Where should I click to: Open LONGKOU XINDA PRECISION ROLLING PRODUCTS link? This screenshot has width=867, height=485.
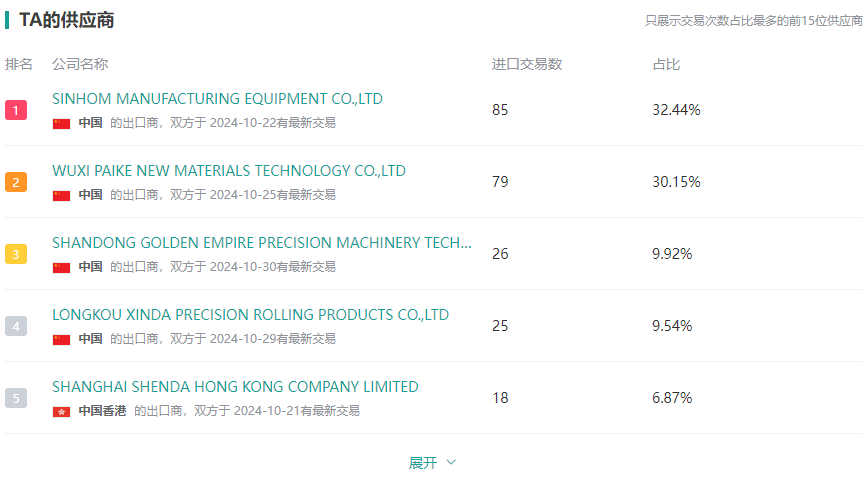[250, 315]
